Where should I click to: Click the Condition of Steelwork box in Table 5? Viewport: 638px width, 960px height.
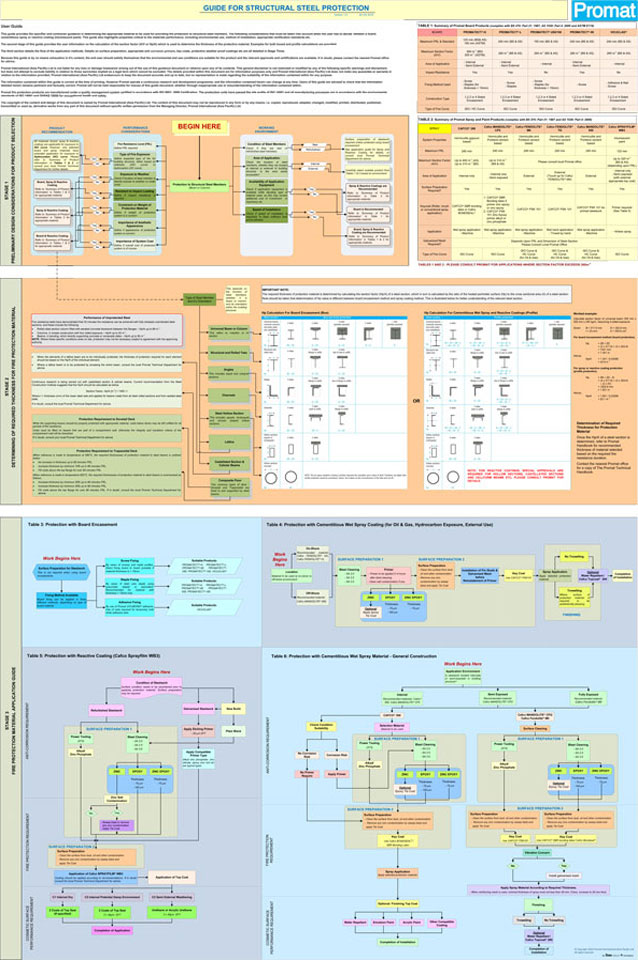click(x=151, y=686)
